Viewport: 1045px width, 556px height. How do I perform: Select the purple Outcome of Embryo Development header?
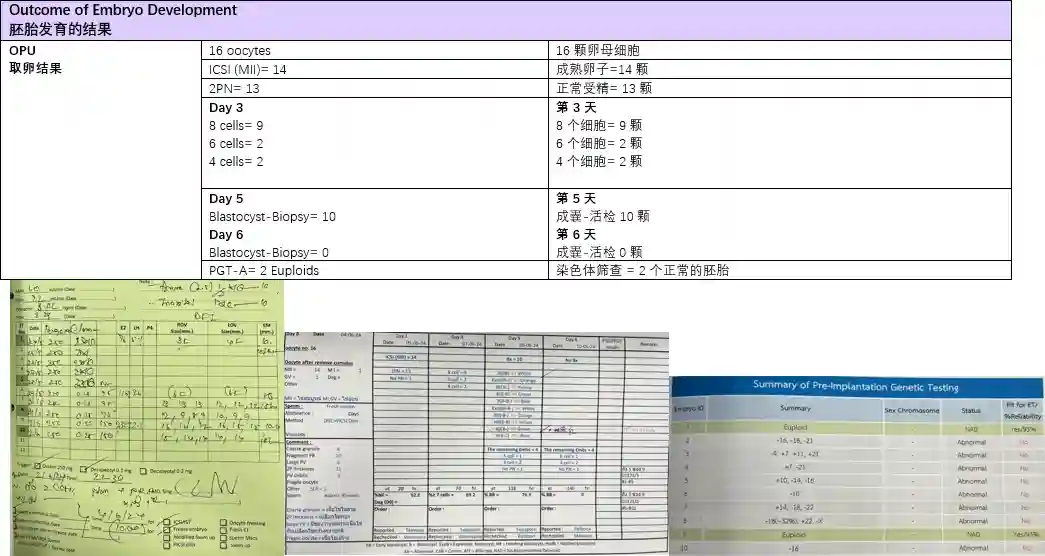coord(505,20)
